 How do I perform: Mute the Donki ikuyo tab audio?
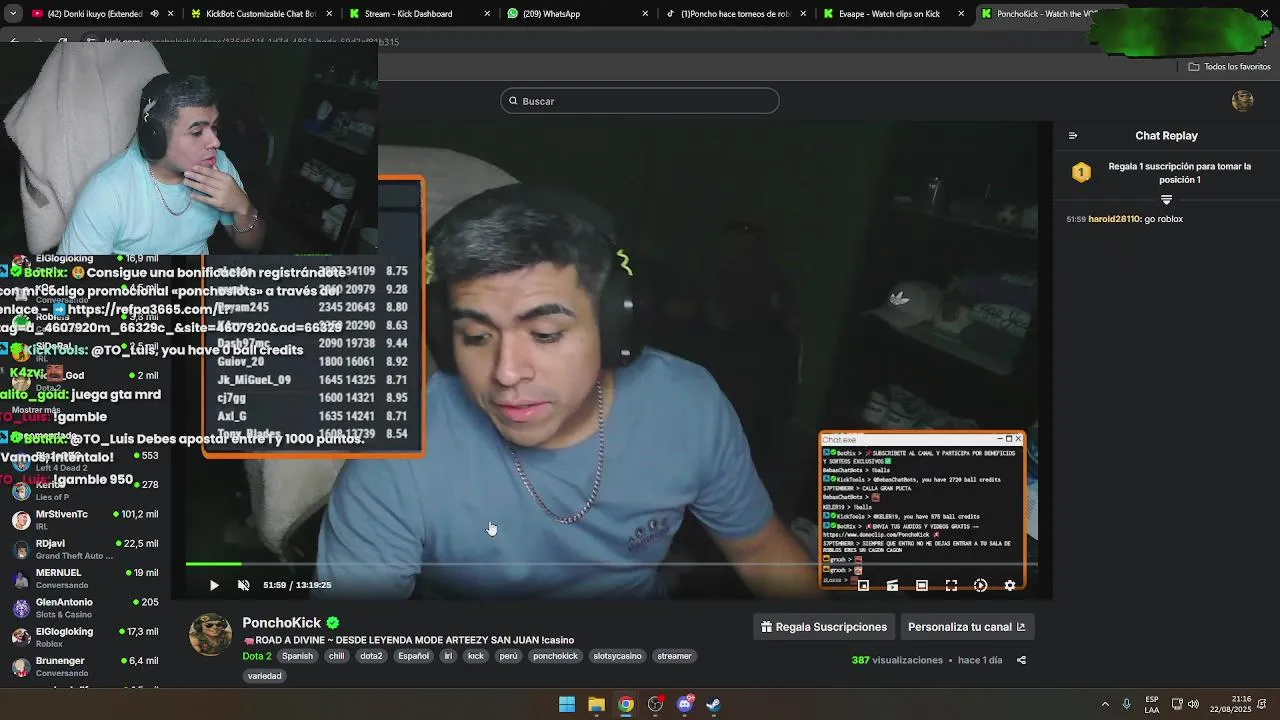click(x=154, y=14)
